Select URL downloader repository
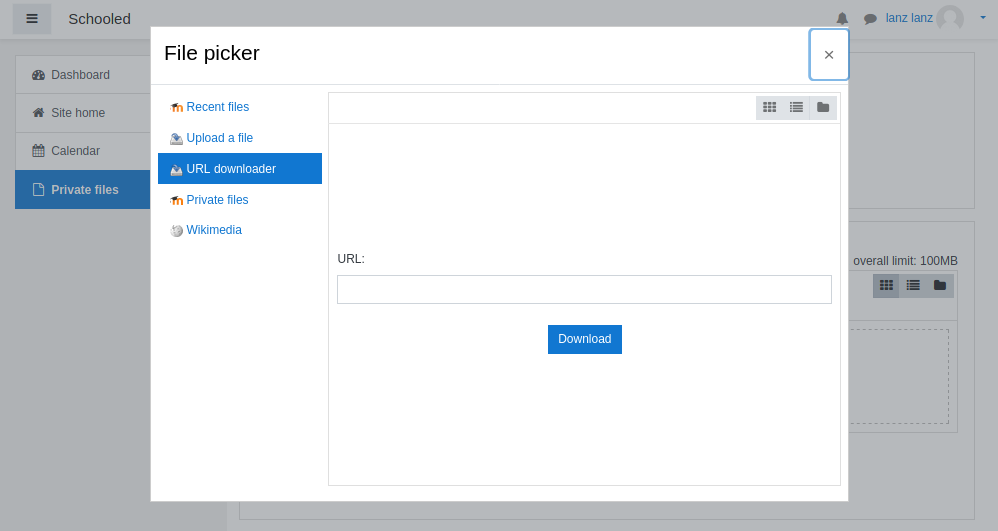The width and height of the screenshot is (998, 531). coord(240,169)
